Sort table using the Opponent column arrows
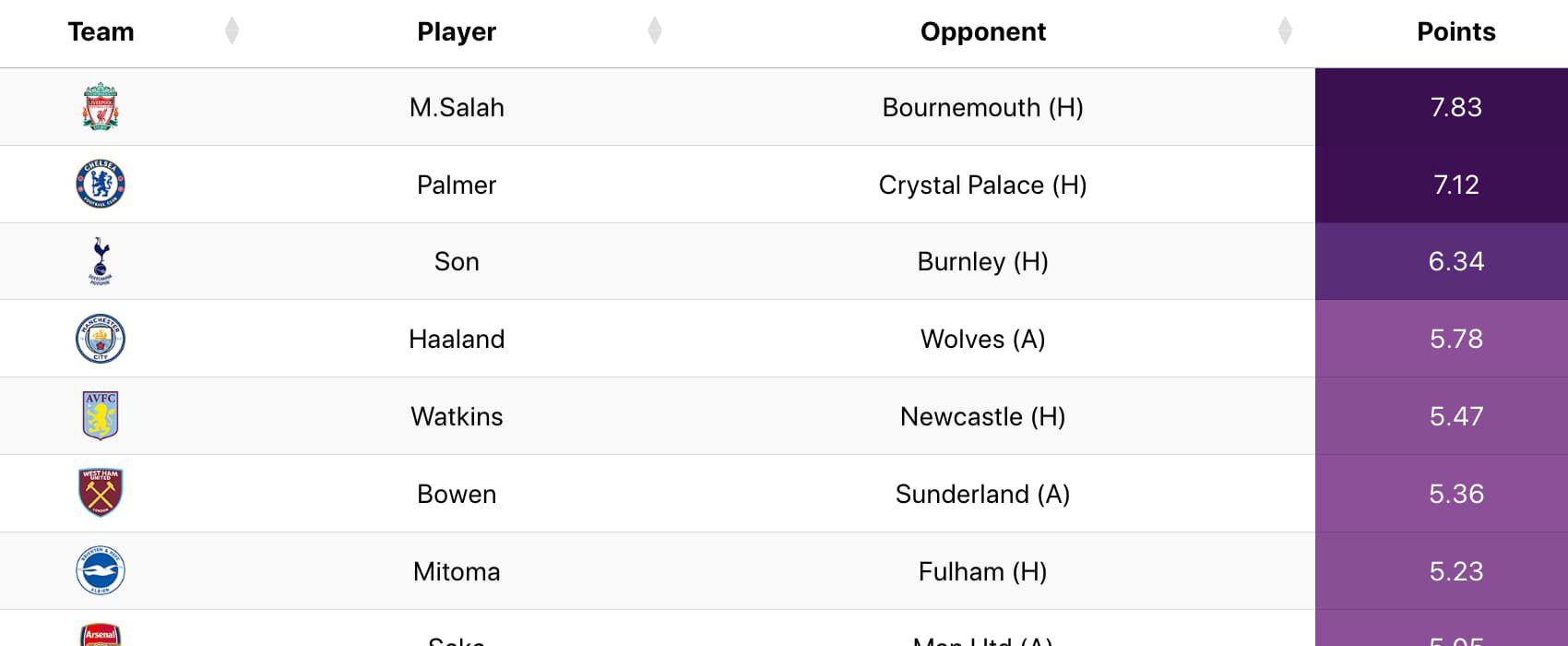The width and height of the screenshot is (1568, 646). 1285,30
